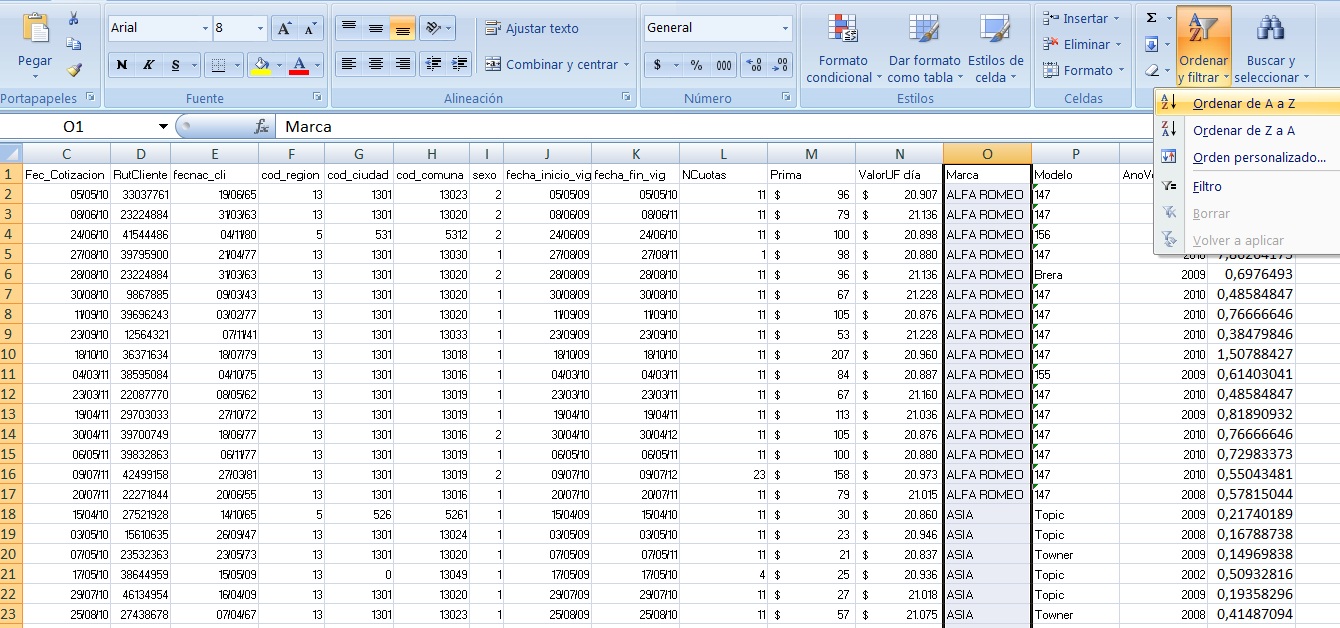Click the Autosum sigma icon
Viewport: 1340px width, 628px height.
(1153, 16)
